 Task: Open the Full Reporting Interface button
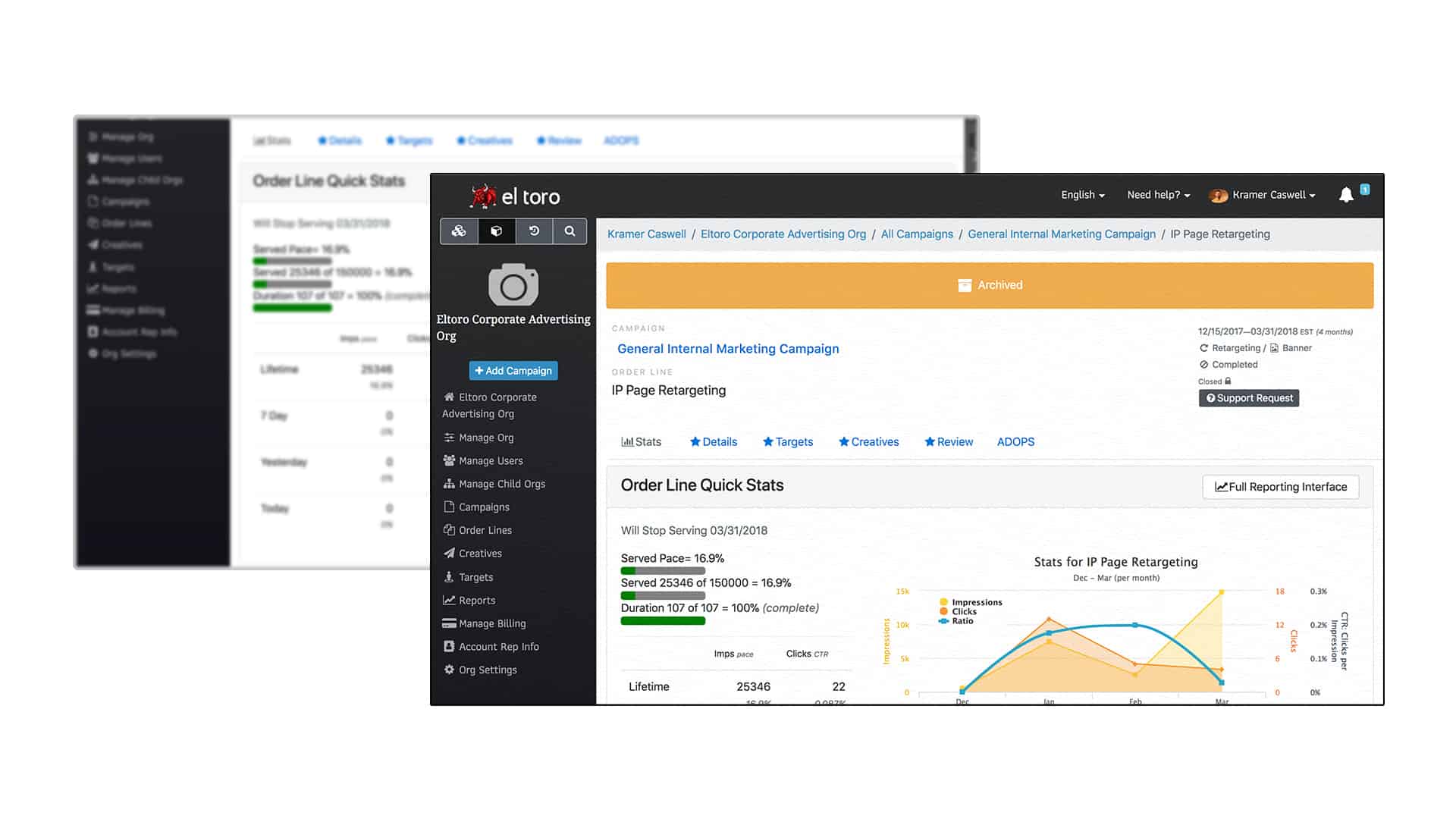click(1281, 487)
